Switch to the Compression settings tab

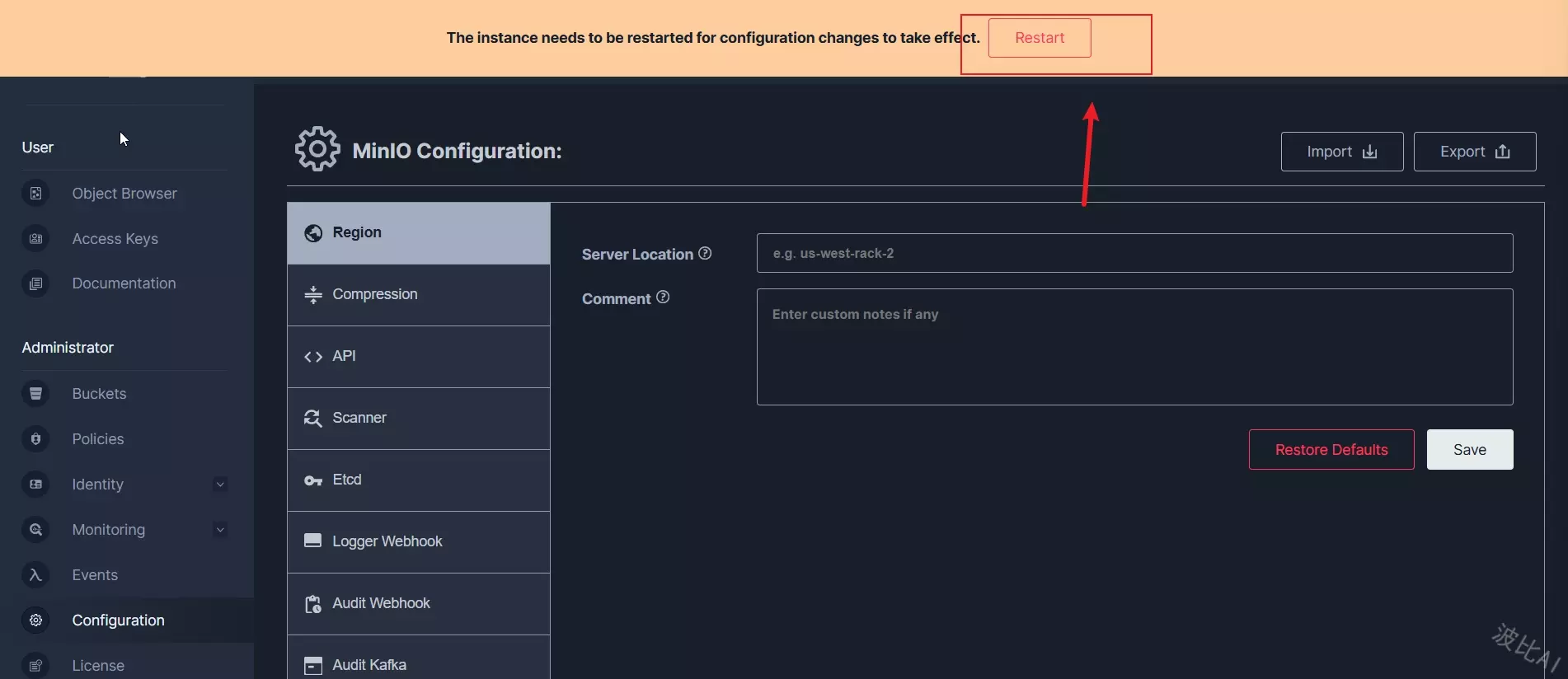pyautogui.click(x=419, y=295)
